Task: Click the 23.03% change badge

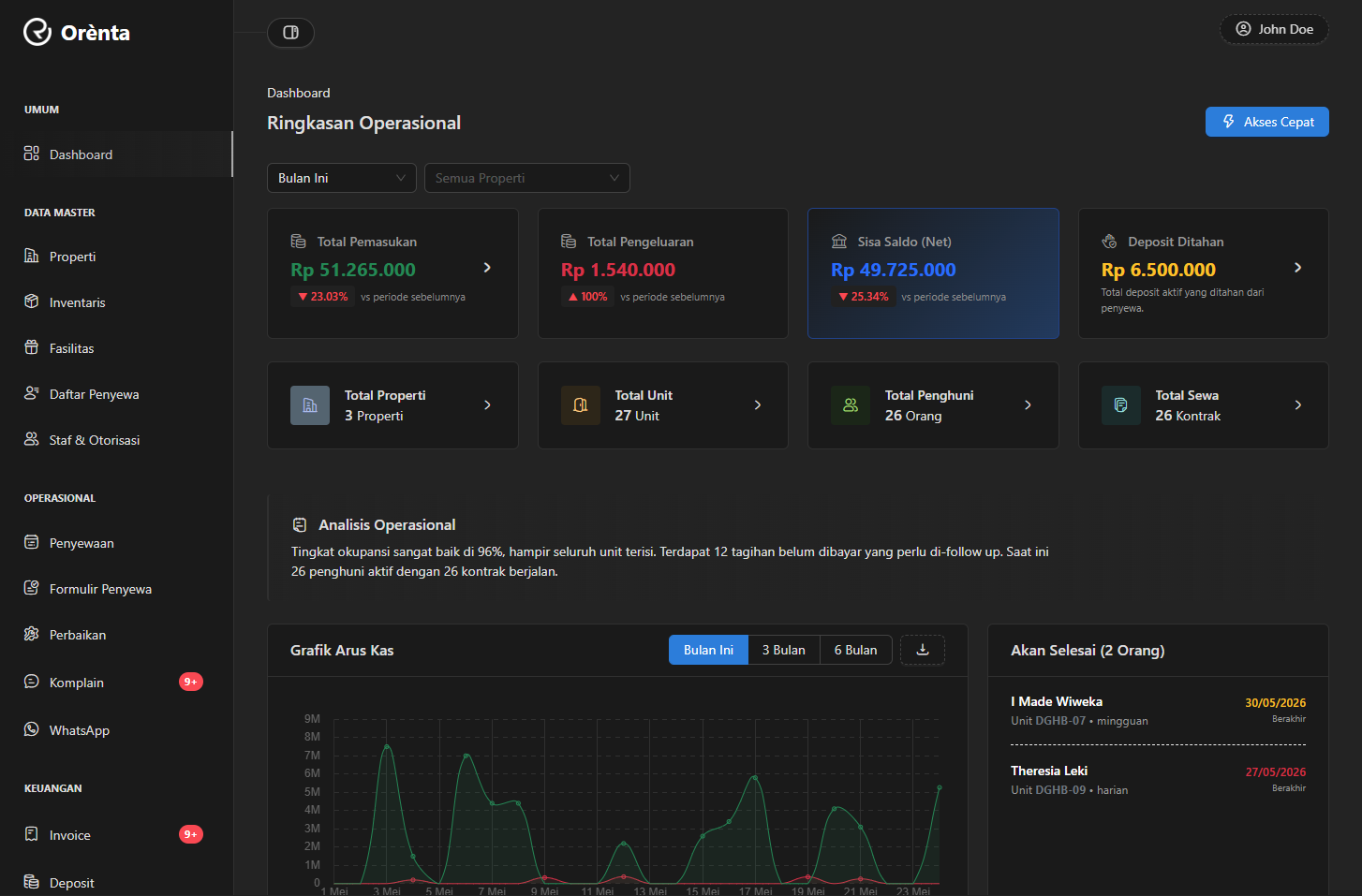Action: (322, 297)
